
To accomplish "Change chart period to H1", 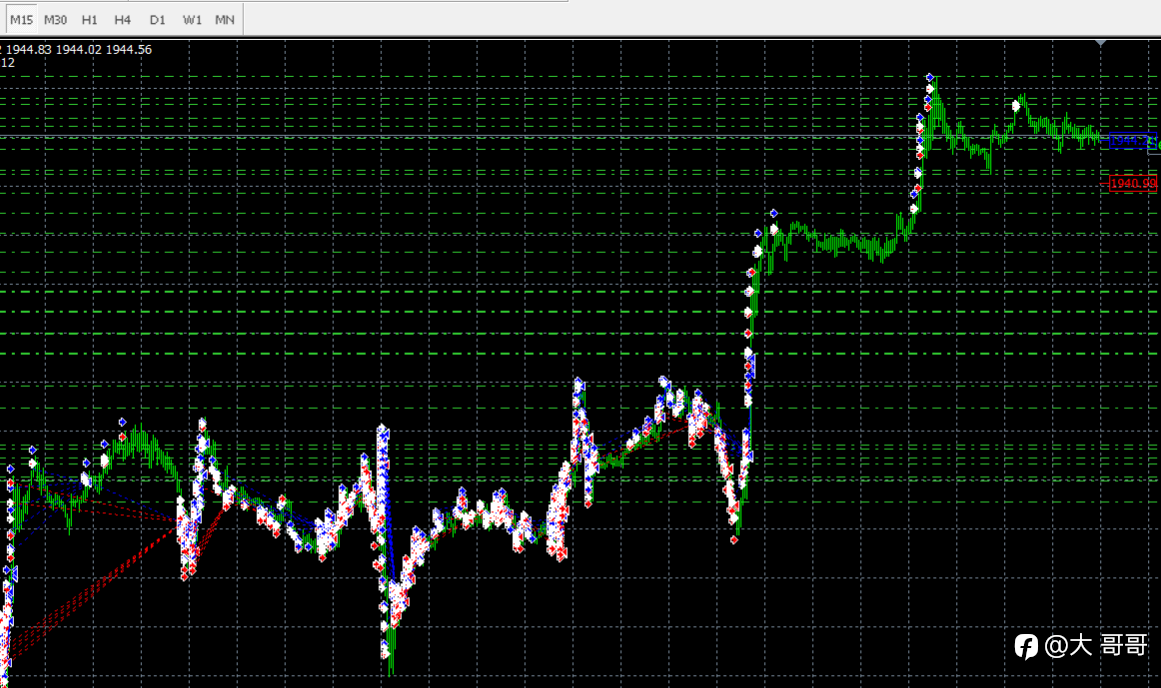I will click(x=90, y=20).
